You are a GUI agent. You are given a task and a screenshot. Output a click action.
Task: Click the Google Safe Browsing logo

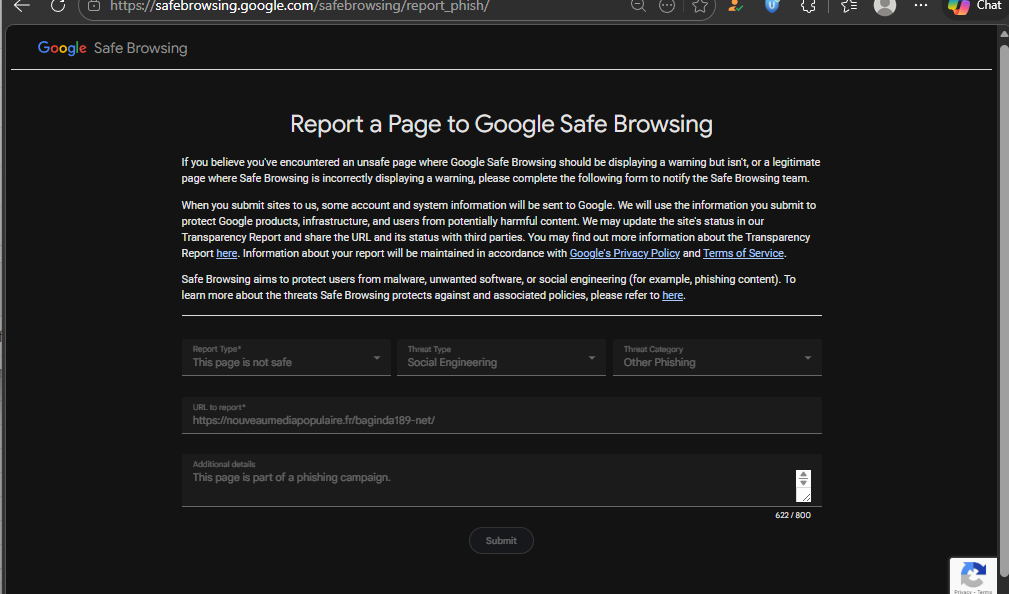click(113, 48)
